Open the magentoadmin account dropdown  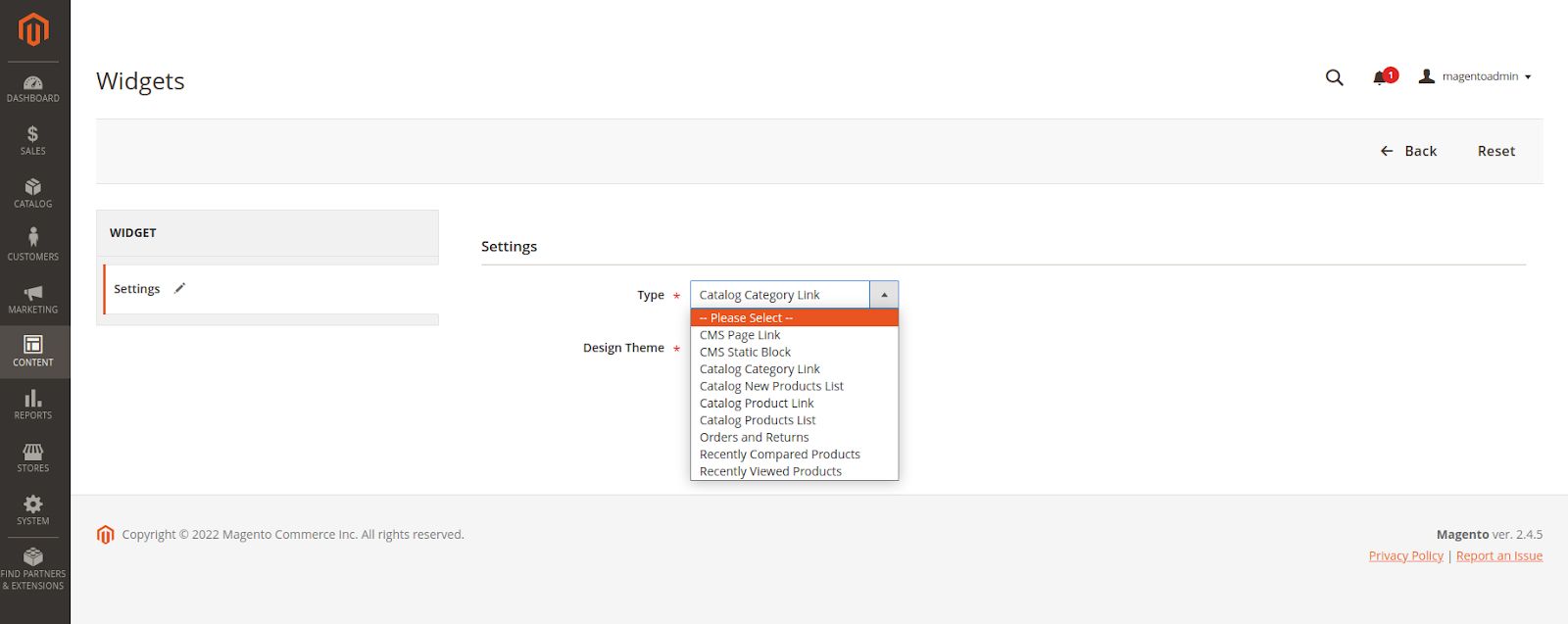point(1475,76)
